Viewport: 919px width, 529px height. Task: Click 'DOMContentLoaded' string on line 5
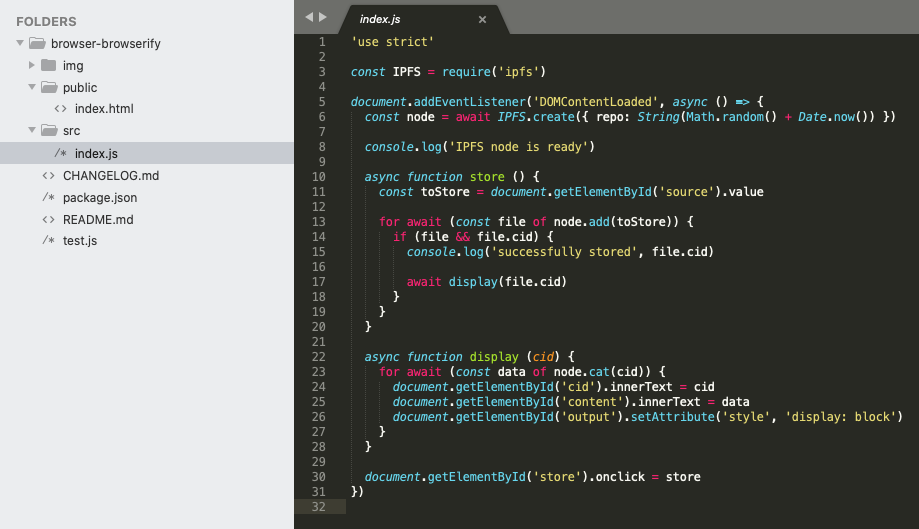click(595, 101)
